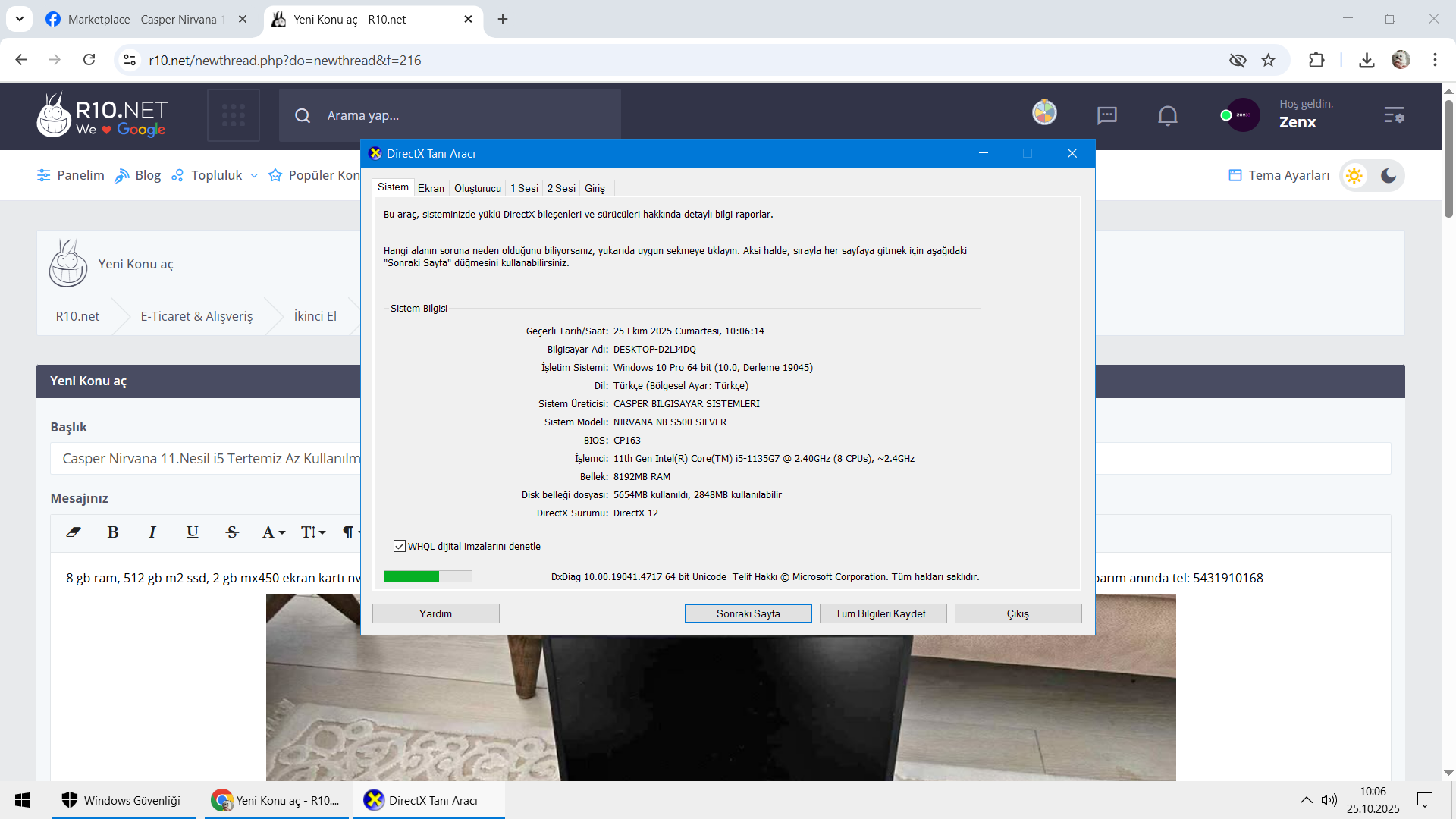Open a new browser tab
Screen dimensions: 1456x819
pos(503,19)
